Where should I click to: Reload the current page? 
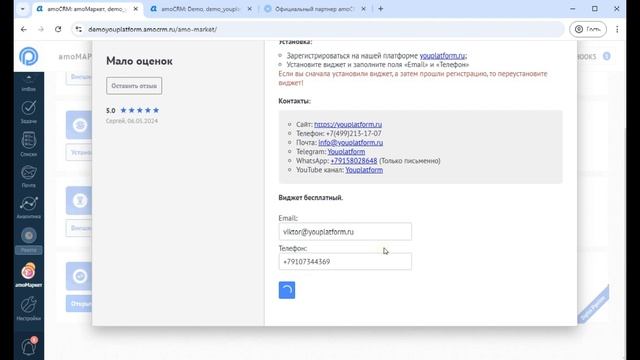[x=58, y=29]
